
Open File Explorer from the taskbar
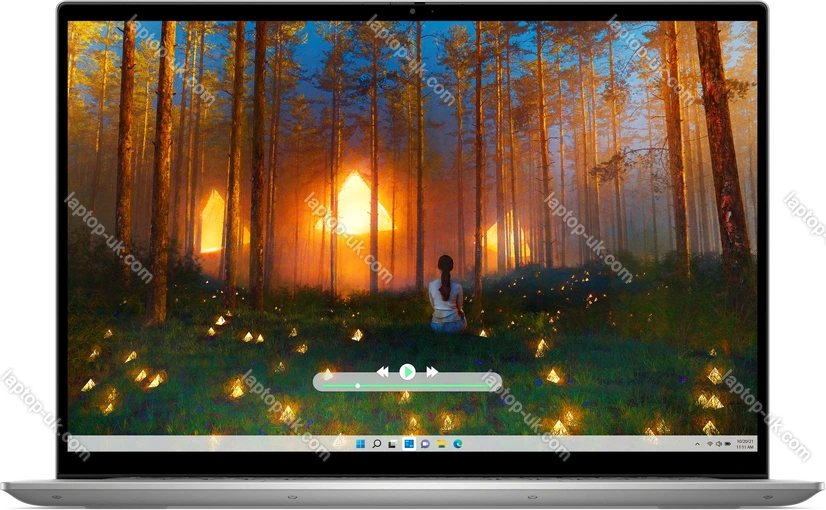tap(441, 443)
